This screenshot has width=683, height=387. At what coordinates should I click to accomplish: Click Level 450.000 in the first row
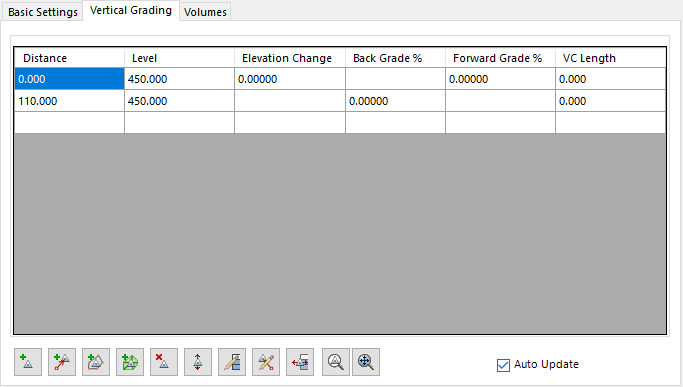coord(179,79)
